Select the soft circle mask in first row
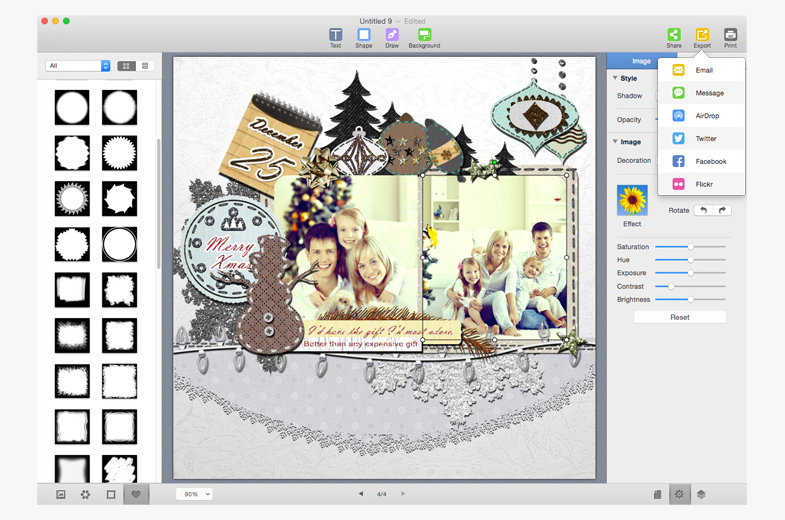 click(x=72, y=107)
